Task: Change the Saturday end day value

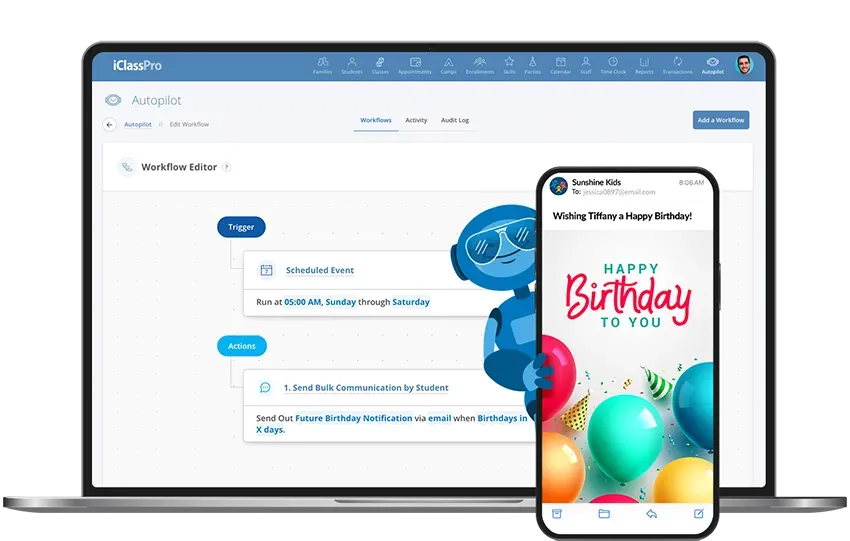Action: pos(411,302)
